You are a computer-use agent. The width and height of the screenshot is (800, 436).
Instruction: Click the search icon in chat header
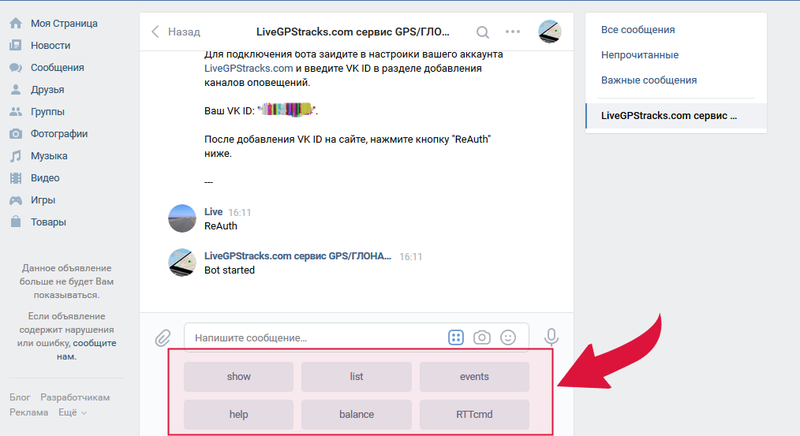tap(483, 32)
